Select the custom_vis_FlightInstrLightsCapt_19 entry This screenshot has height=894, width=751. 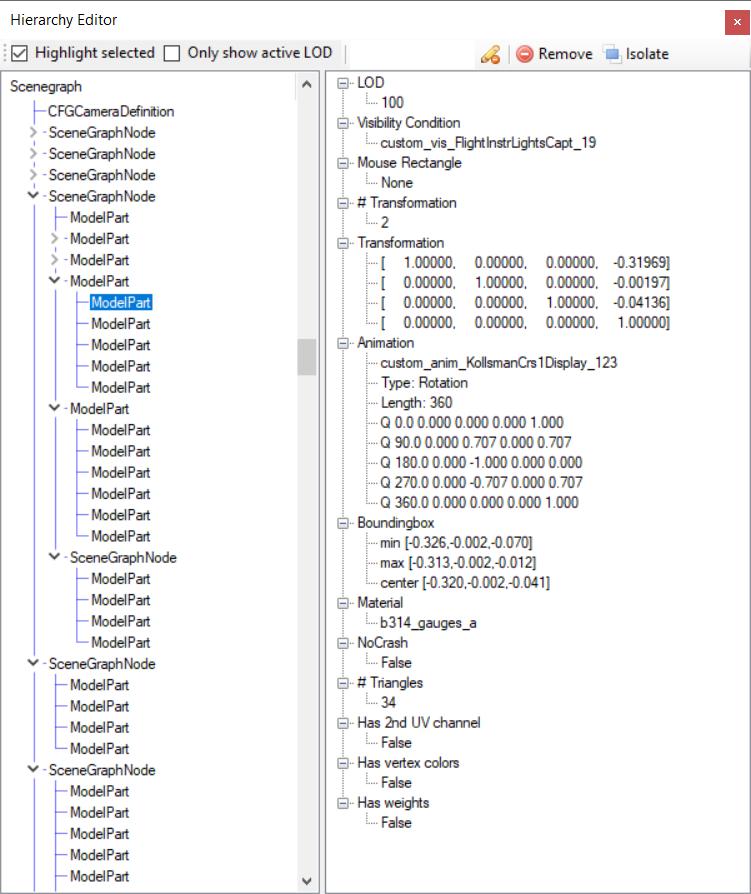click(x=488, y=143)
